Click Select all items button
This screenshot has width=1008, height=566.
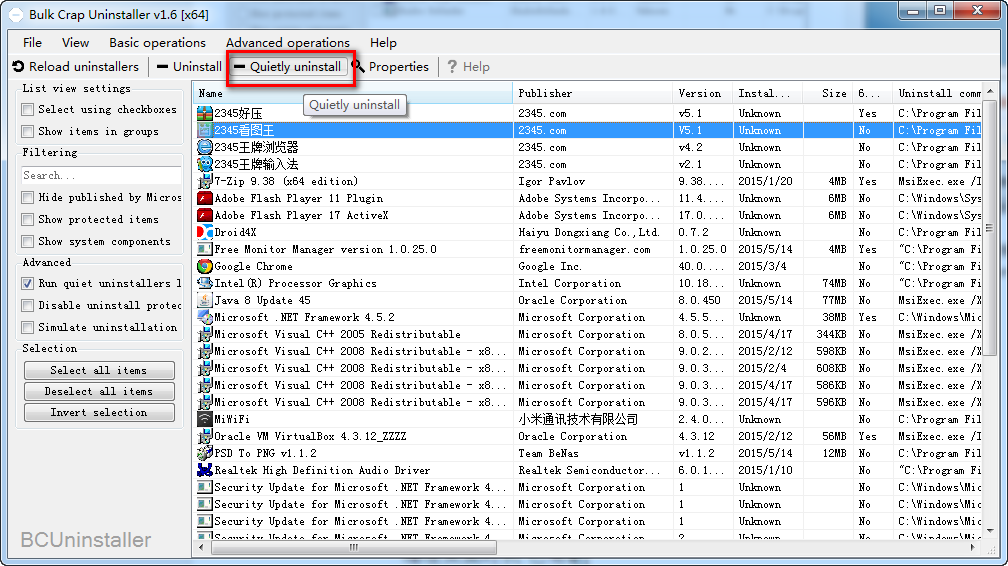tap(99, 370)
